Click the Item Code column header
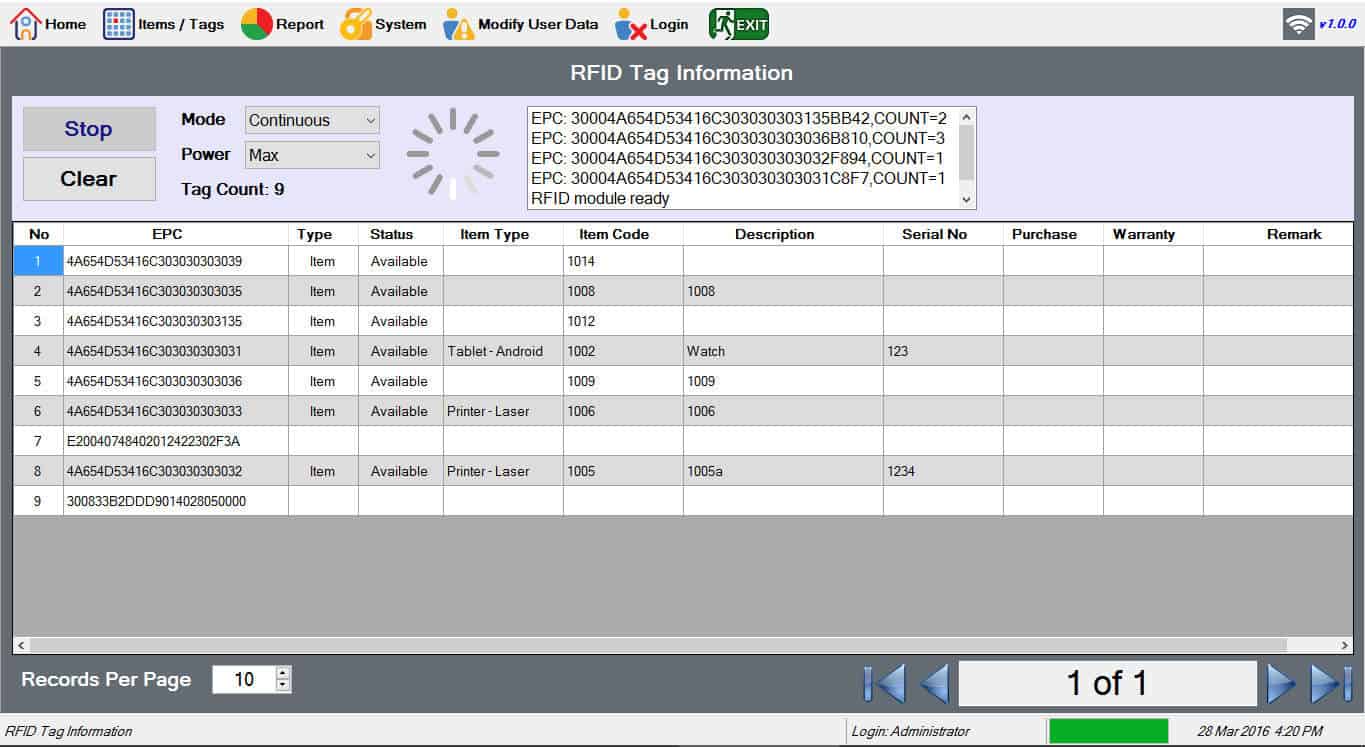This screenshot has width=1365, height=747. (x=614, y=234)
